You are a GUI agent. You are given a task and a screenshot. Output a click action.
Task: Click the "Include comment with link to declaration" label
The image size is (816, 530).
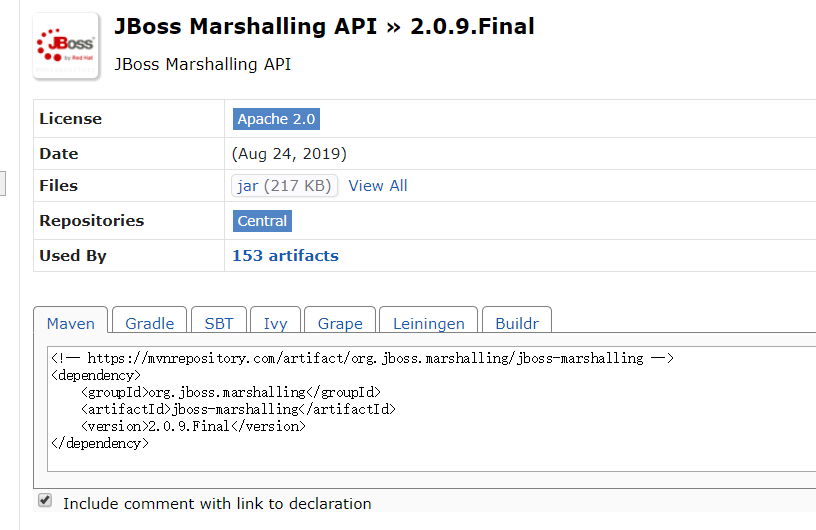click(217, 504)
